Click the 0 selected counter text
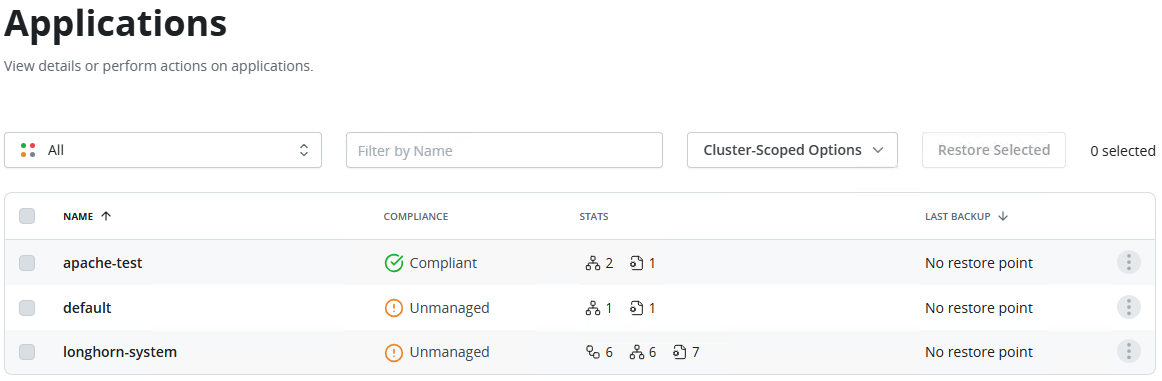The image size is (1162, 381). click(x=1123, y=151)
